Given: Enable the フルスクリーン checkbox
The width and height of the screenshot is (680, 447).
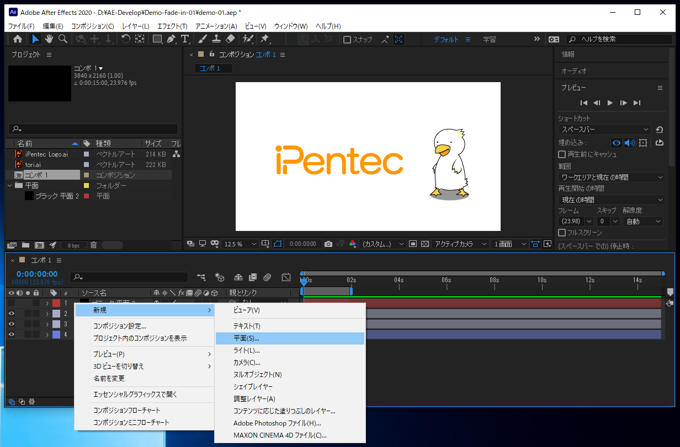Looking at the screenshot, I should click(x=562, y=233).
